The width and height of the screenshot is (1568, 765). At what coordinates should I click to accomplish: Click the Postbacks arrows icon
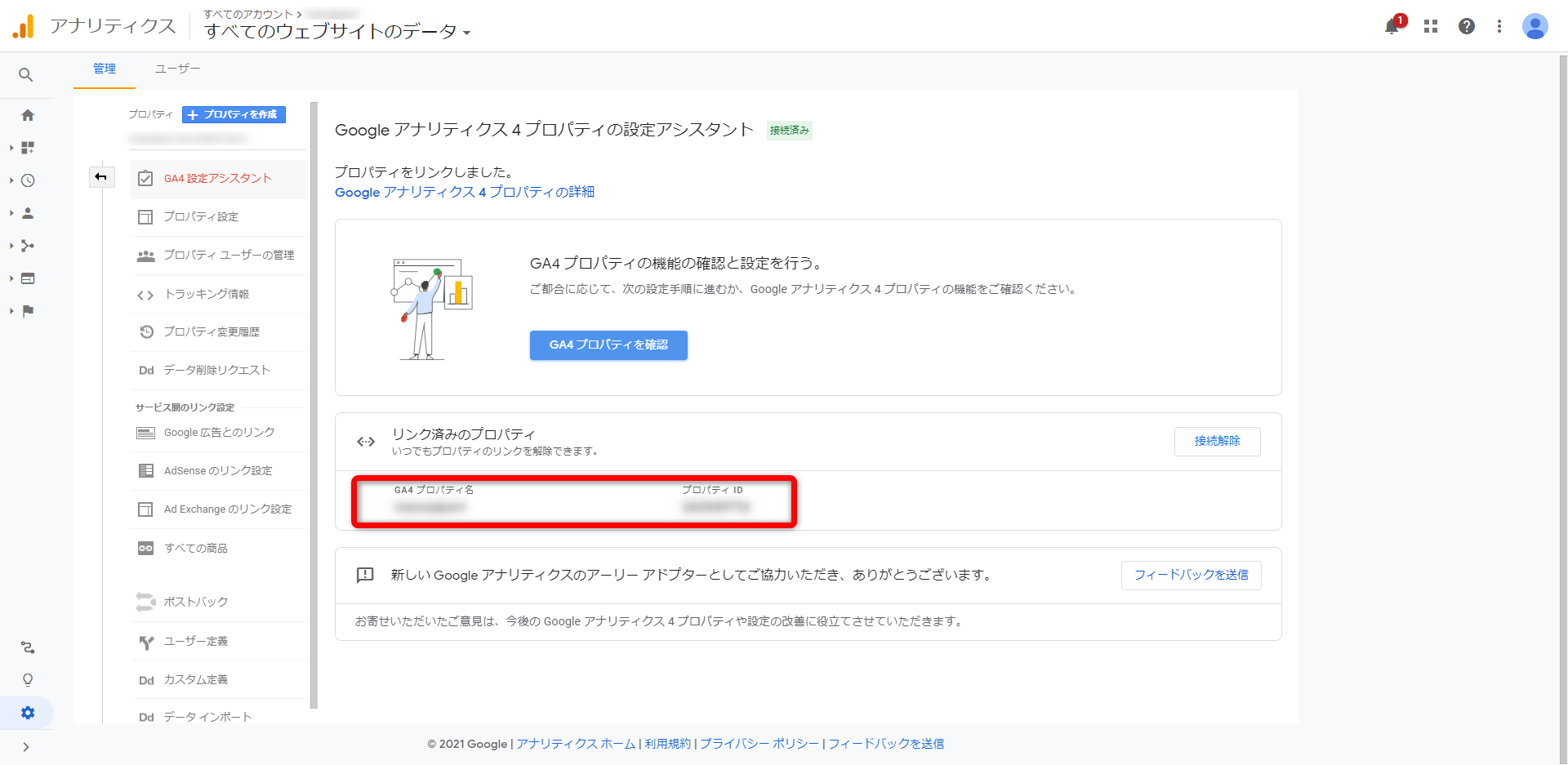[x=145, y=602]
